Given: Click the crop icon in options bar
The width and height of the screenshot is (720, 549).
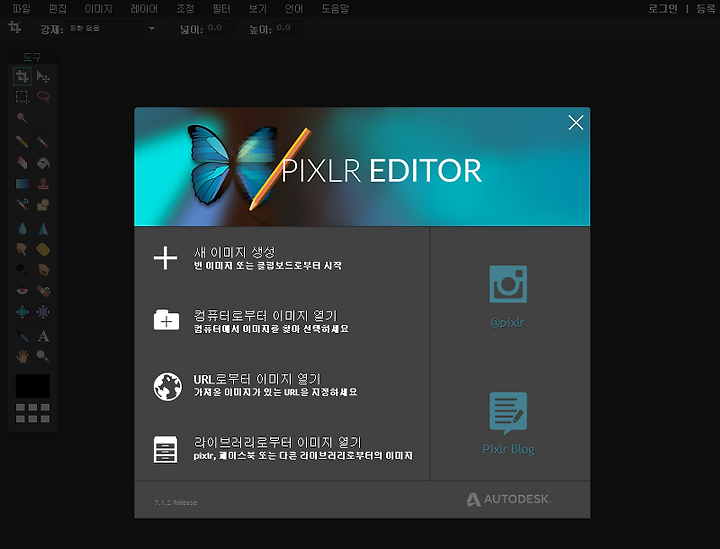Looking at the screenshot, I should click(15, 28).
